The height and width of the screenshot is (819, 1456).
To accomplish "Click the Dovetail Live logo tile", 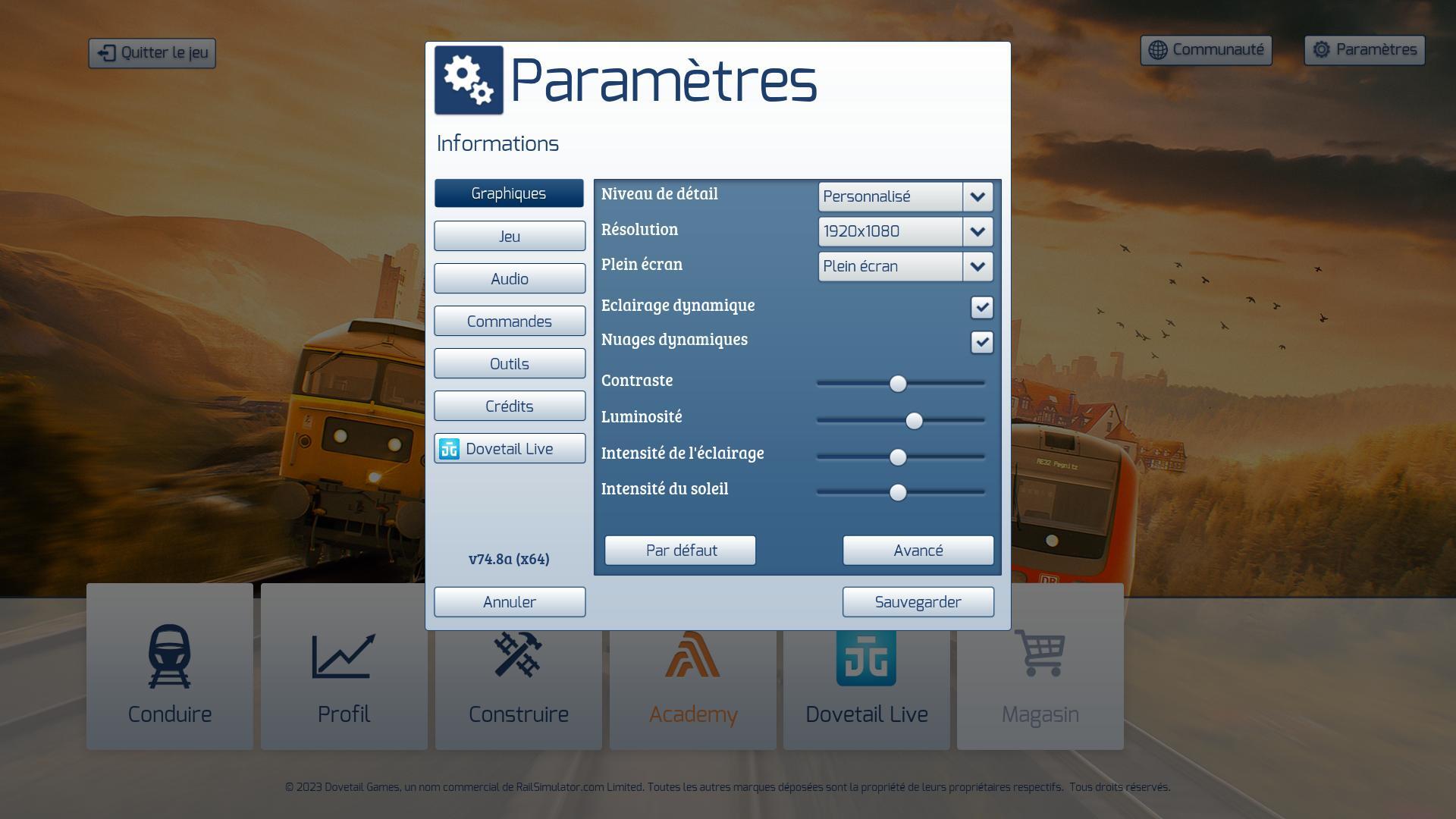I will (x=866, y=657).
